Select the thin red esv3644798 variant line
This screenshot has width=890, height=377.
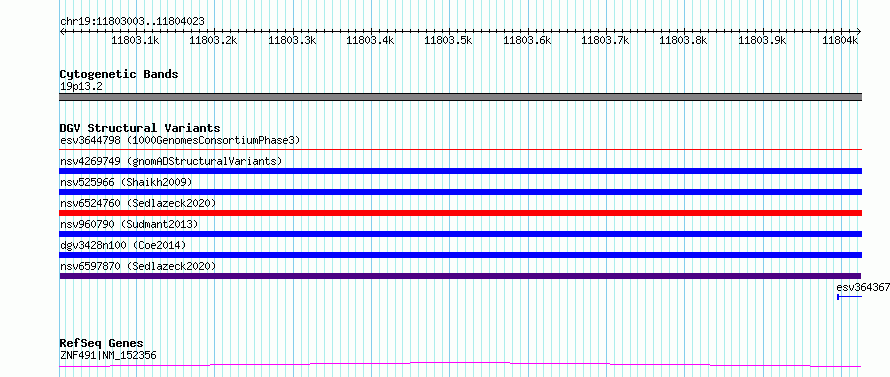[x=460, y=150]
